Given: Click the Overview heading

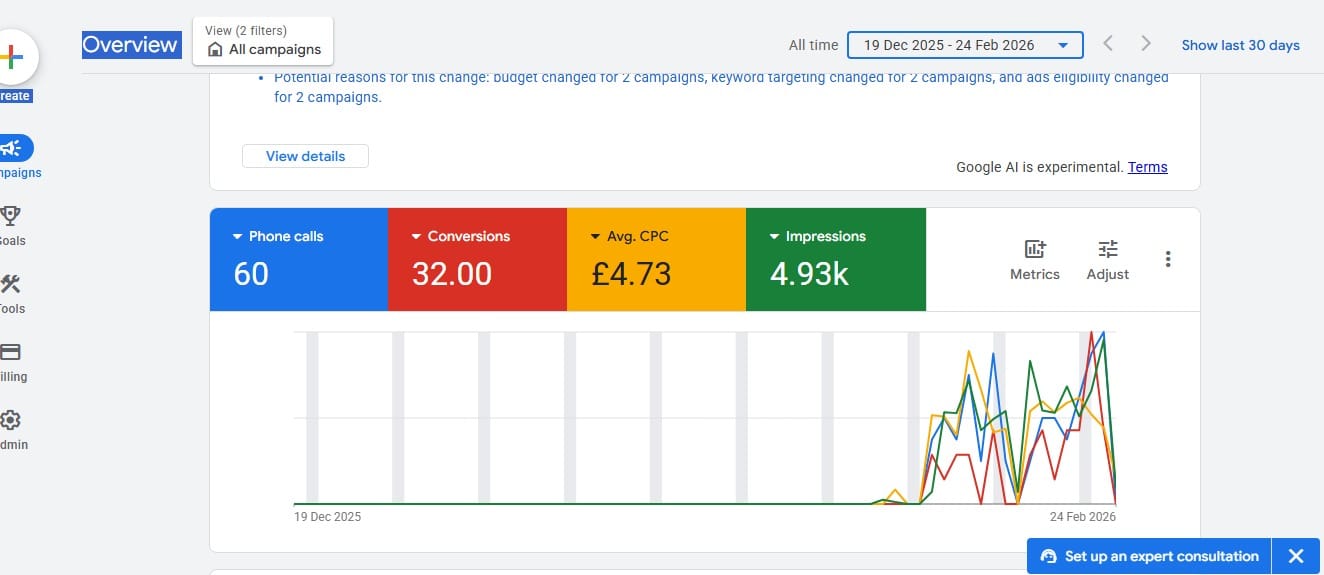Looking at the screenshot, I should click(130, 44).
